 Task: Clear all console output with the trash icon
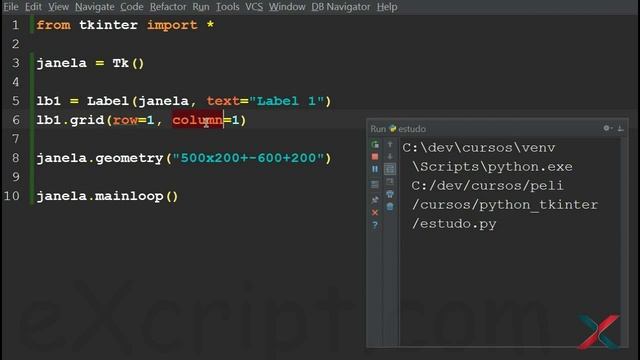pos(390,207)
